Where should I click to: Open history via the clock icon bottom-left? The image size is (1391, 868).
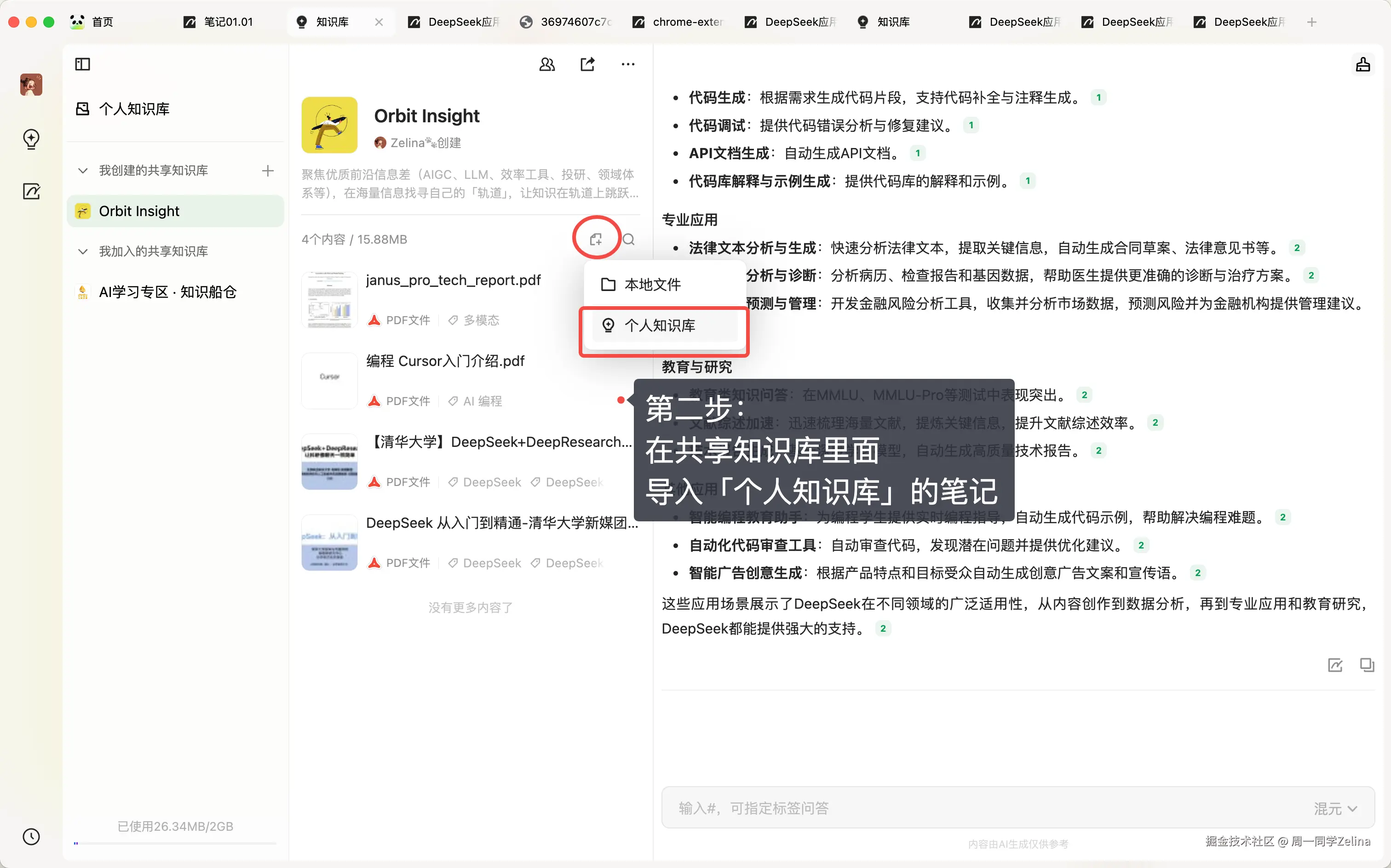tap(31, 836)
